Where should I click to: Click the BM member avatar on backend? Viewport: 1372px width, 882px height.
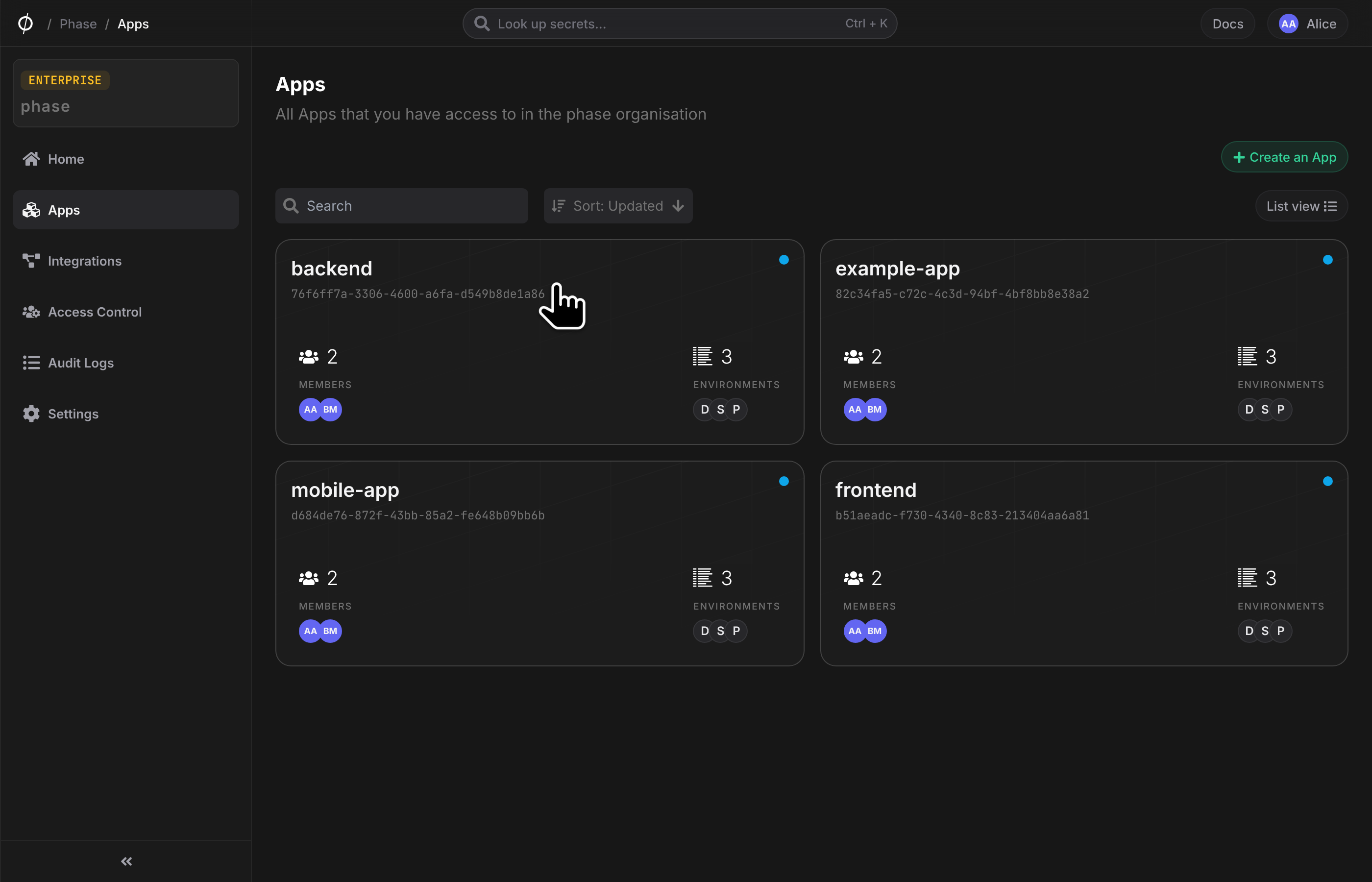click(330, 410)
